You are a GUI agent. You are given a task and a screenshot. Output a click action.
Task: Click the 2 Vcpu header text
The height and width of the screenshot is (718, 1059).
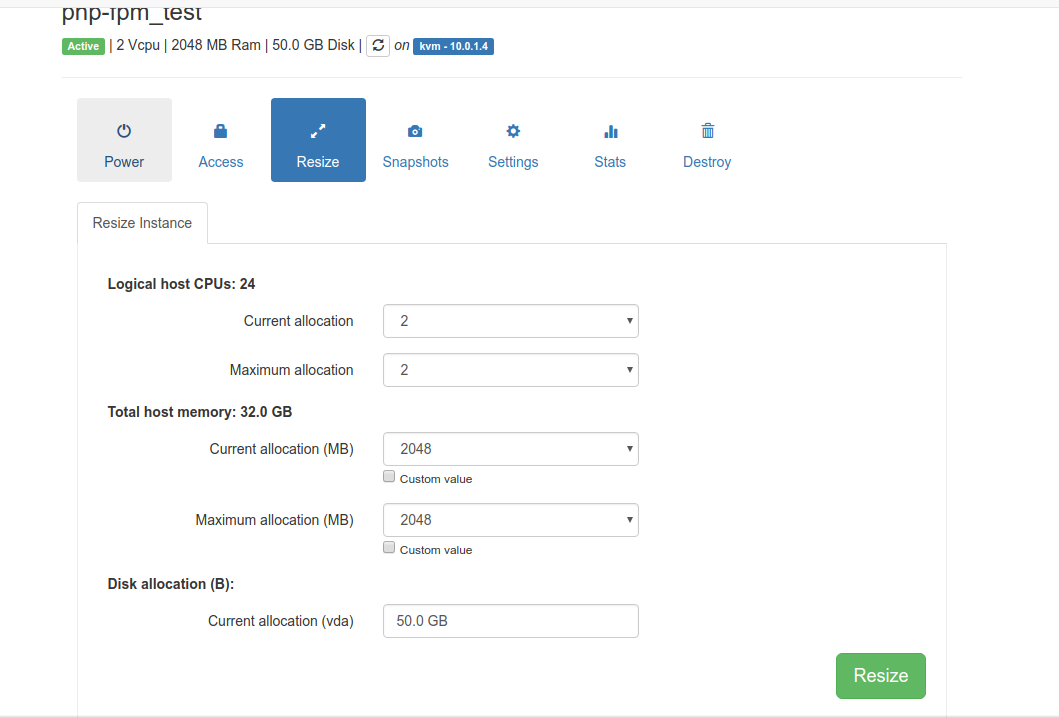point(138,45)
